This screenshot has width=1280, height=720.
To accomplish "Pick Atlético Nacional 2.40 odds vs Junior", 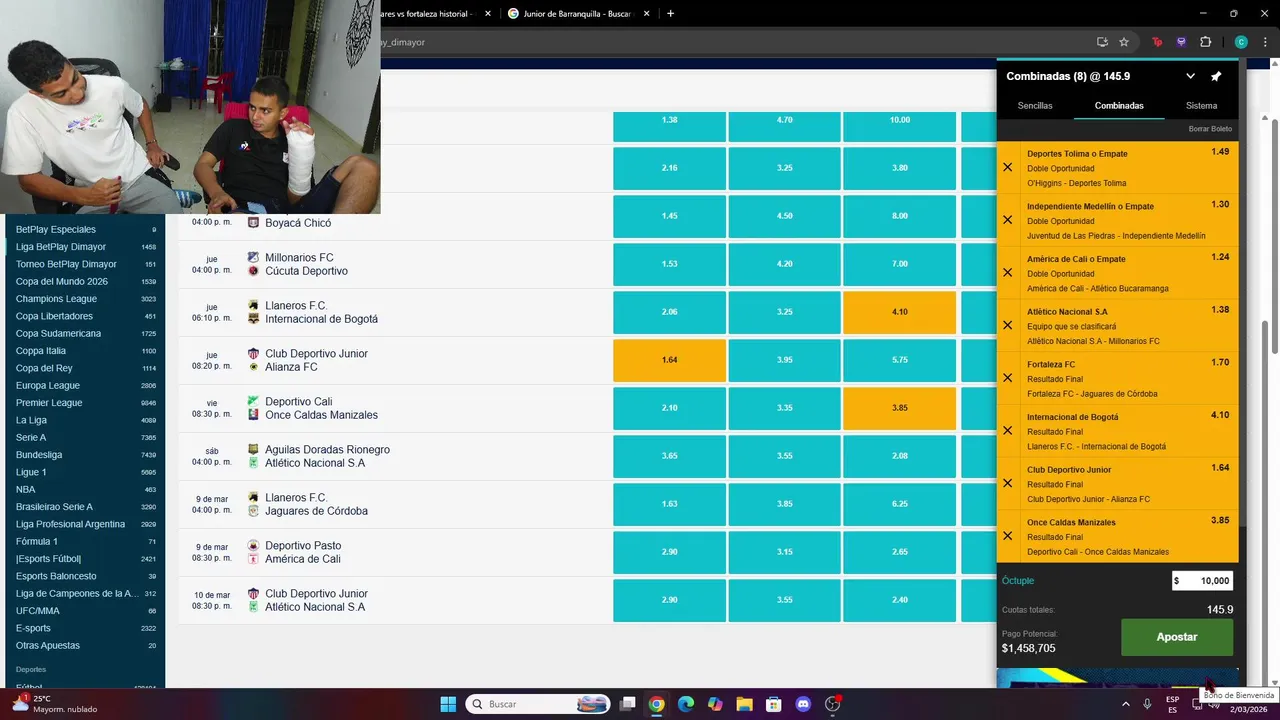I will pos(899,600).
